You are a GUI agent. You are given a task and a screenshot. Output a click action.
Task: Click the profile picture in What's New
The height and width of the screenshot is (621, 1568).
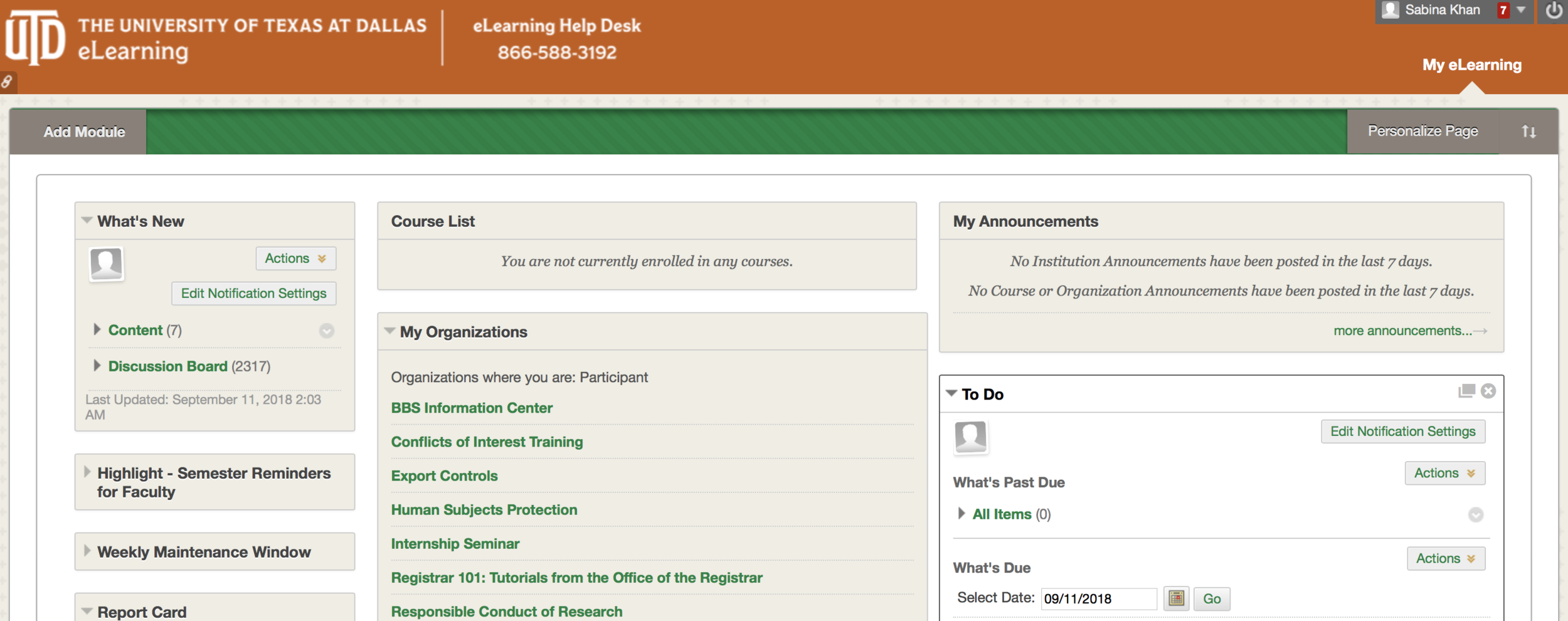106,263
